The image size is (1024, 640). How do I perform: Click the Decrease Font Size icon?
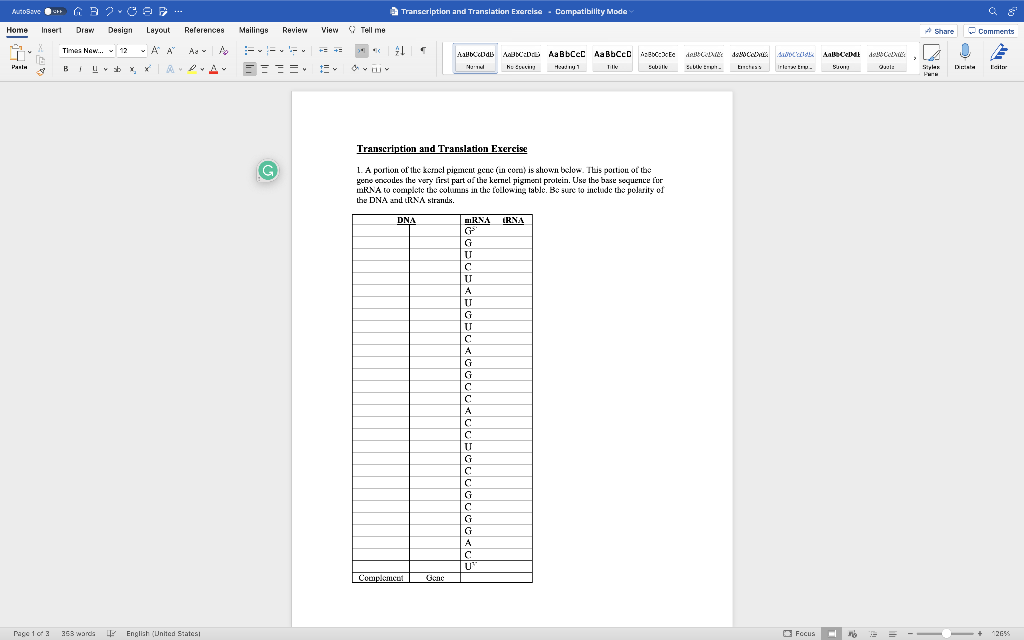(170, 51)
